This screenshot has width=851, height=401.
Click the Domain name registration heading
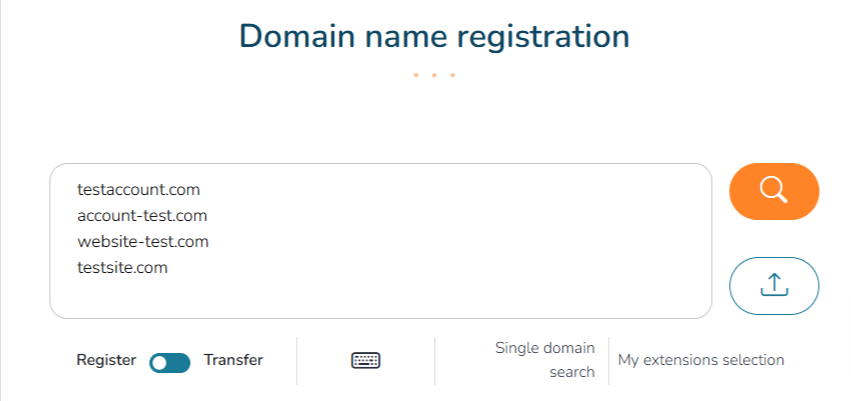pos(434,36)
